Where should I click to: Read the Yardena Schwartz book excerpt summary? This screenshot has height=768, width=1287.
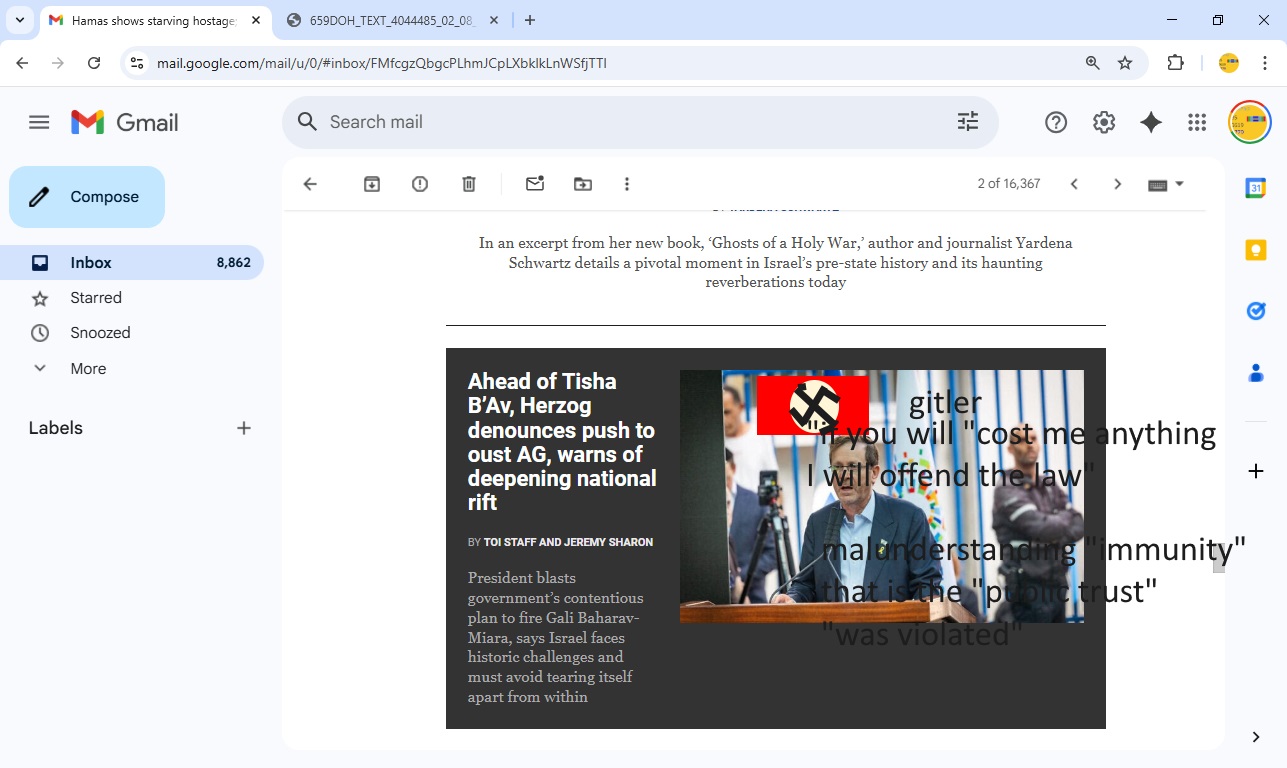coord(775,262)
